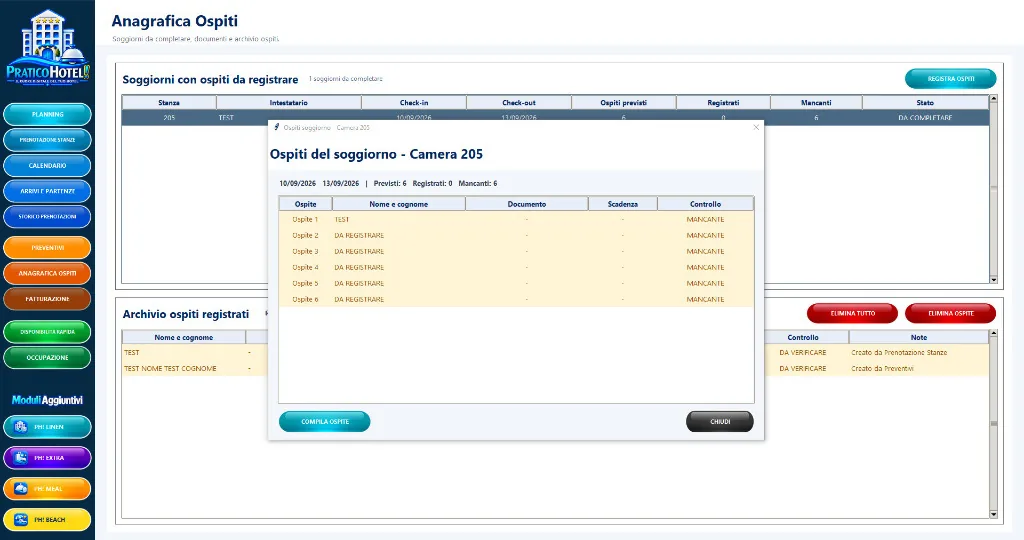Click the down arrow of the archive scrollbar
The height and width of the screenshot is (540, 1024).
(x=994, y=515)
